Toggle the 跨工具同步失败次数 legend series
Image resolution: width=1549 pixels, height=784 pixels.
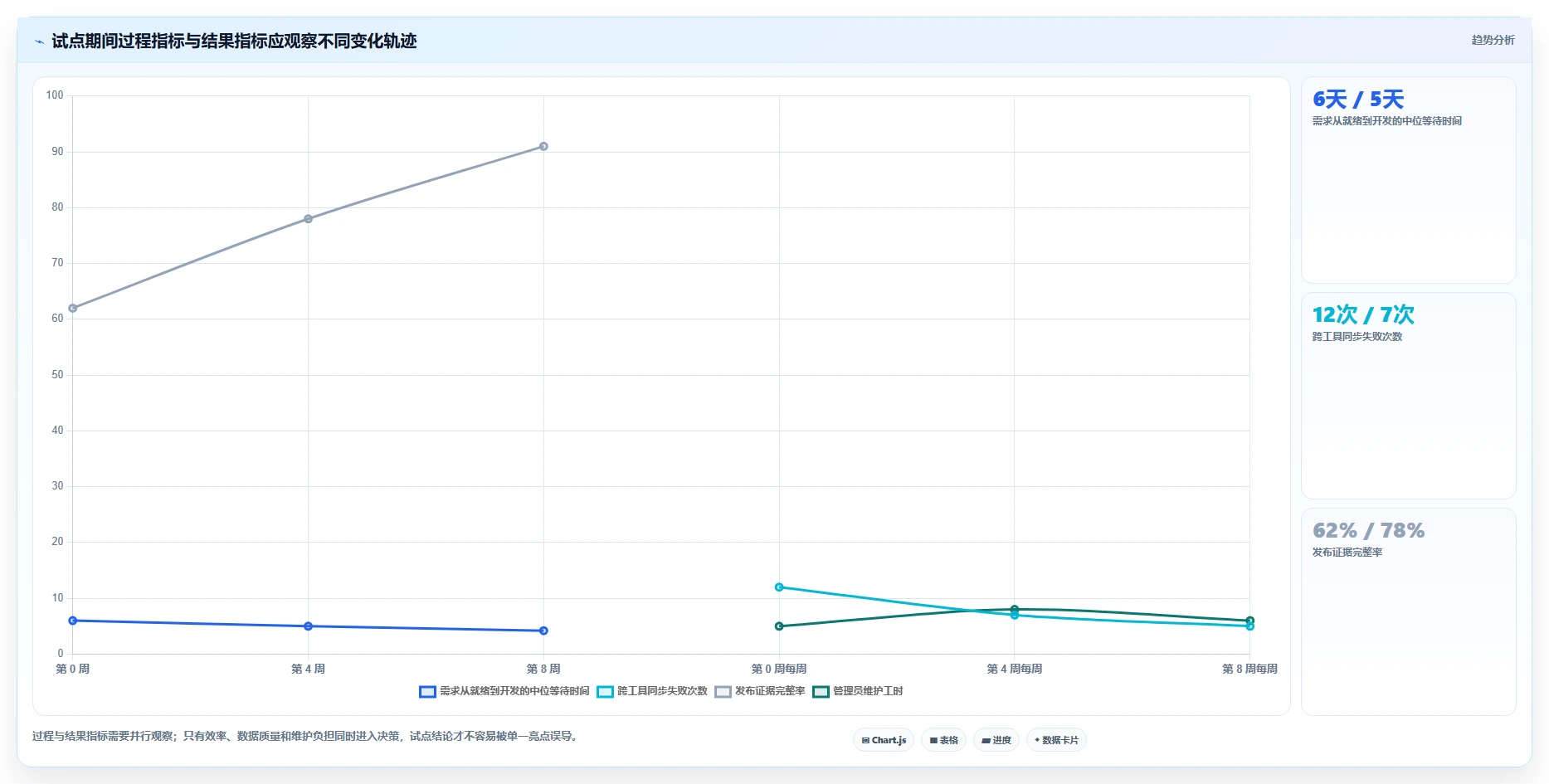[x=652, y=691]
